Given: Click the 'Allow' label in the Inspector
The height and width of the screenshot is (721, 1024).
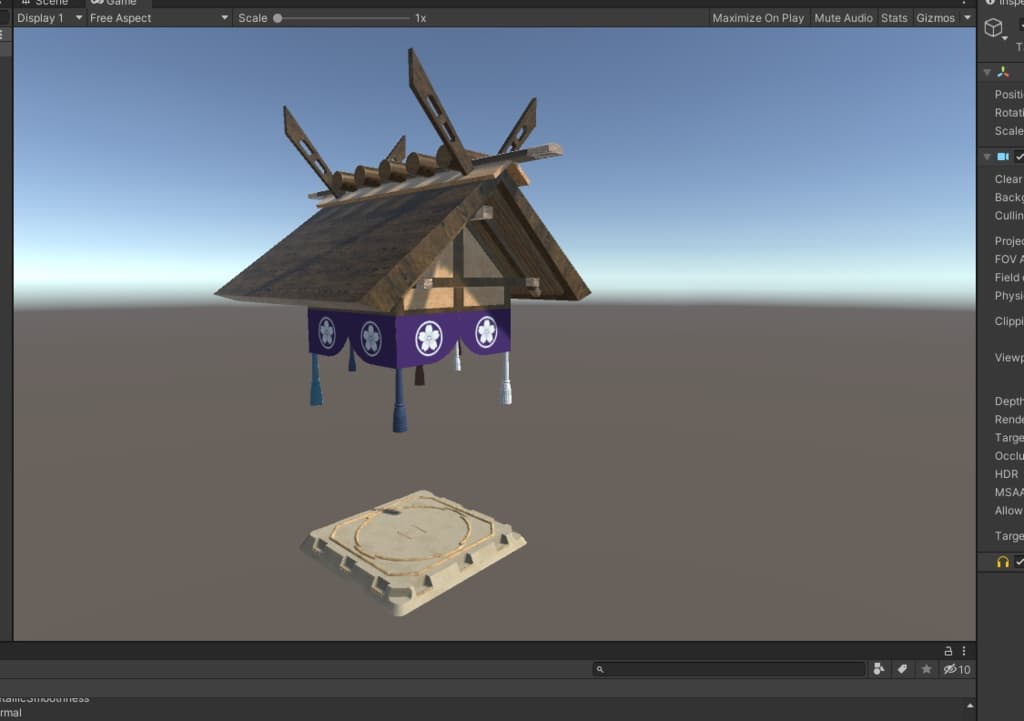Looking at the screenshot, I should click(1009, 511).
